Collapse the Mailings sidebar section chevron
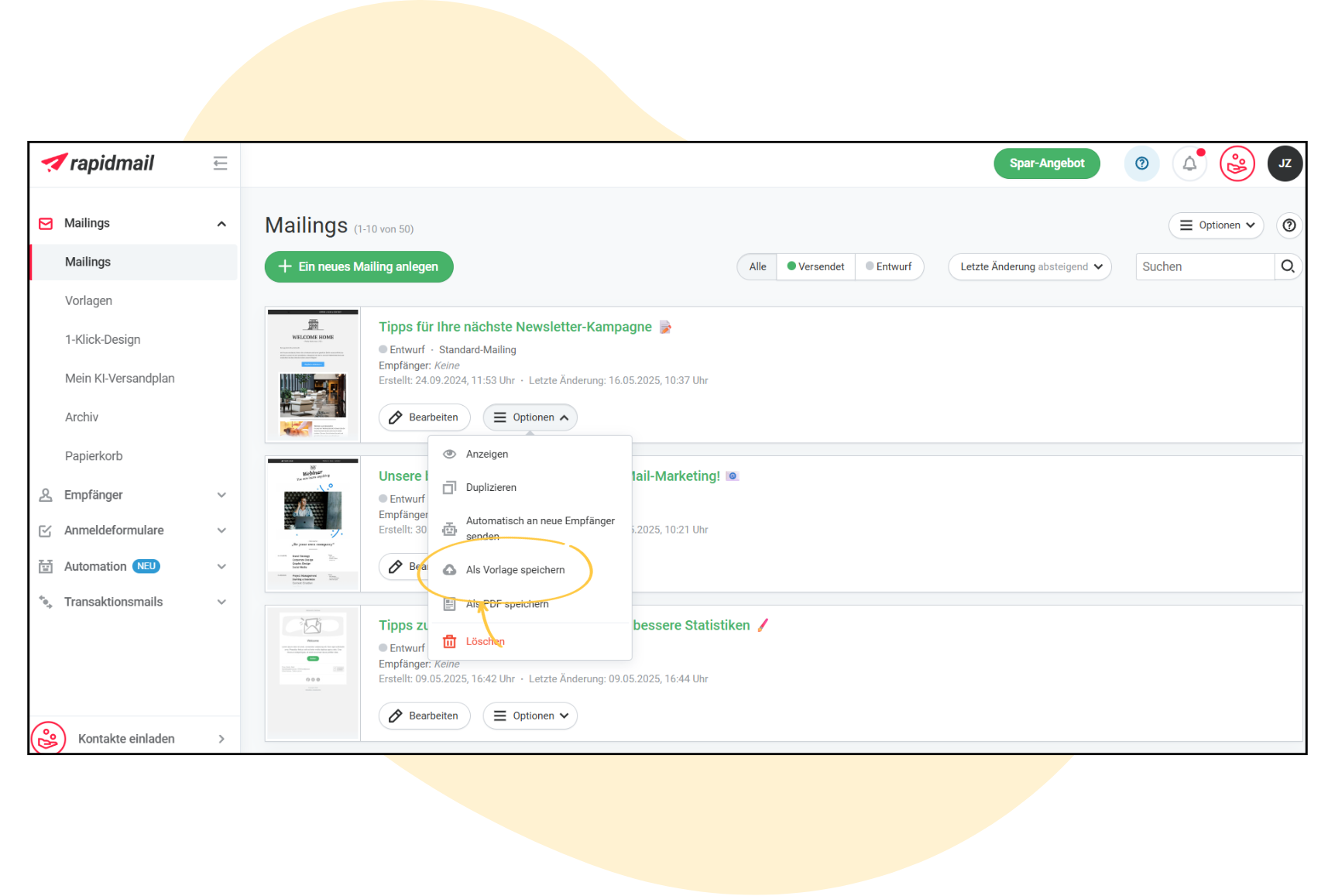The width and height of the screenshot is (1335, 896). 221,224
